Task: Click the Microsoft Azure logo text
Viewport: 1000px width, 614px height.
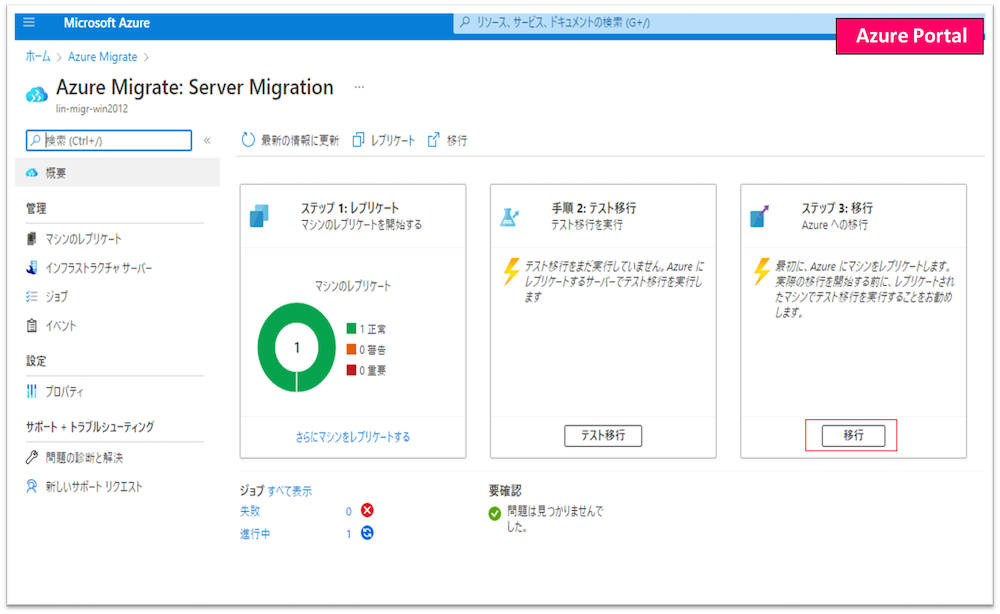Action: [107, 23]
